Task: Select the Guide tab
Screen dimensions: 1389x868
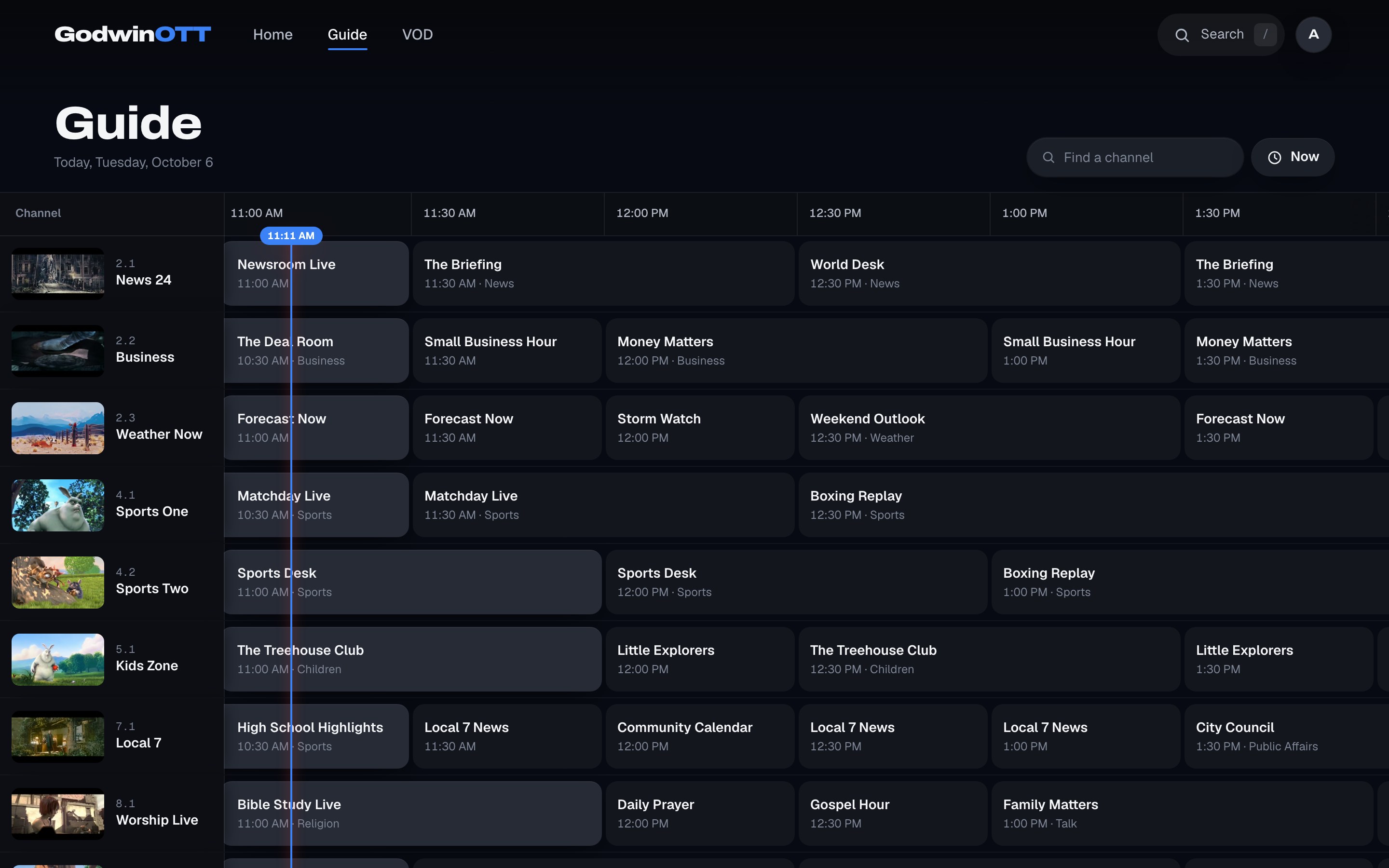Action: point(347,34)
